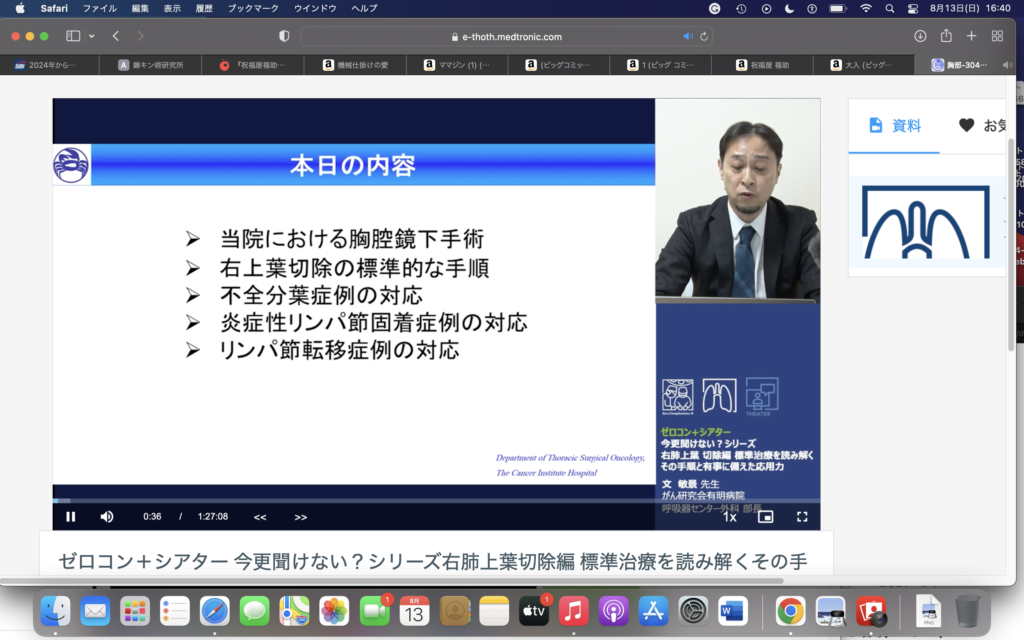
Task: Rewind video with the << button
Action: tap(260, 517)
